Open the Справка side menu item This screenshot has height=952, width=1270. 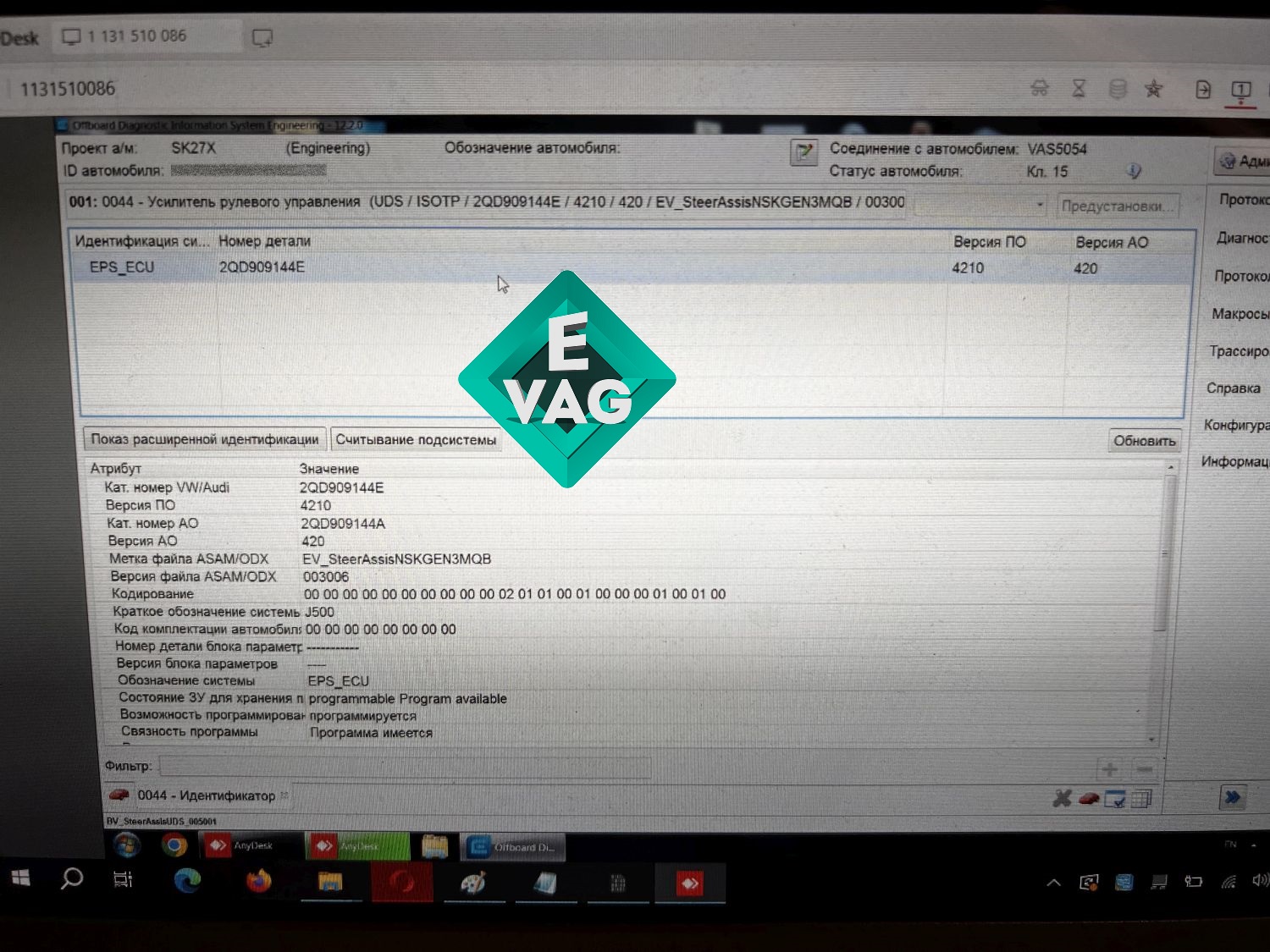tap(1234, 388)
